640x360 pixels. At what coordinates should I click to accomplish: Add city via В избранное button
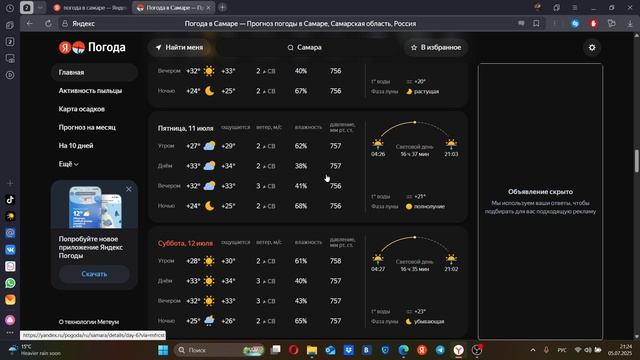pyautogui.click(x=436, y=47)
